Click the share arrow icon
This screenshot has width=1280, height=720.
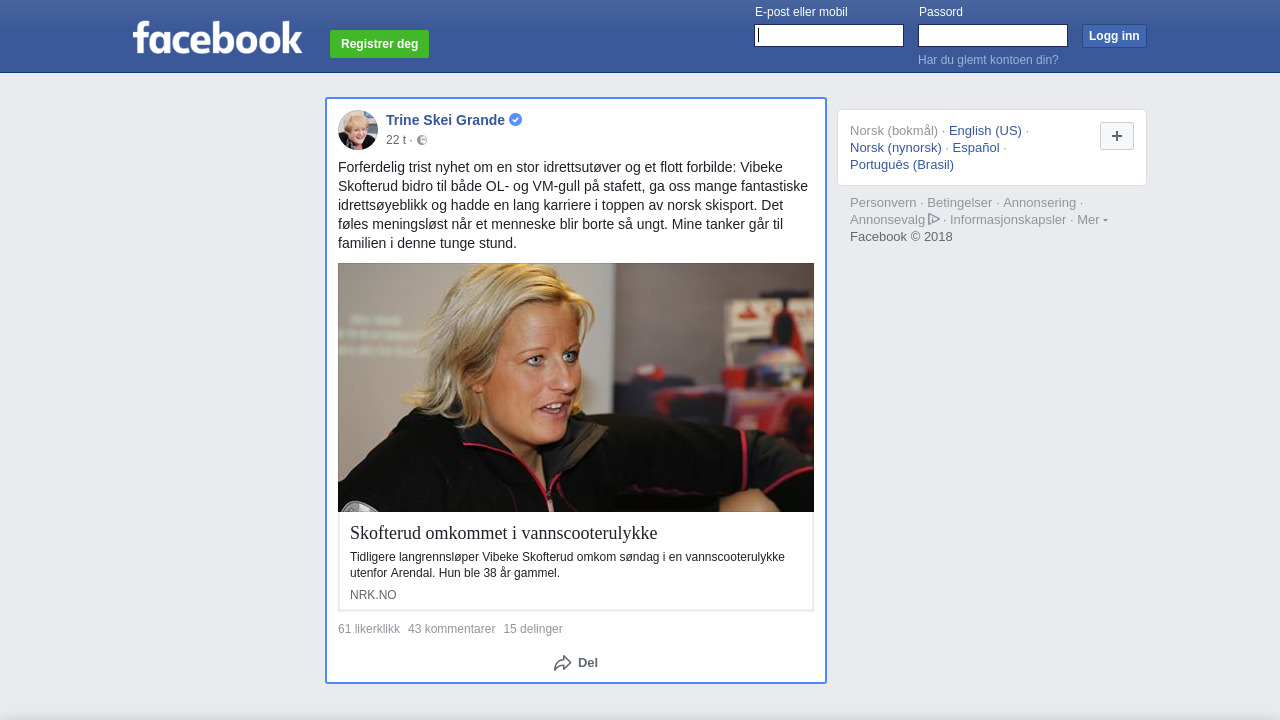point(563,663)
